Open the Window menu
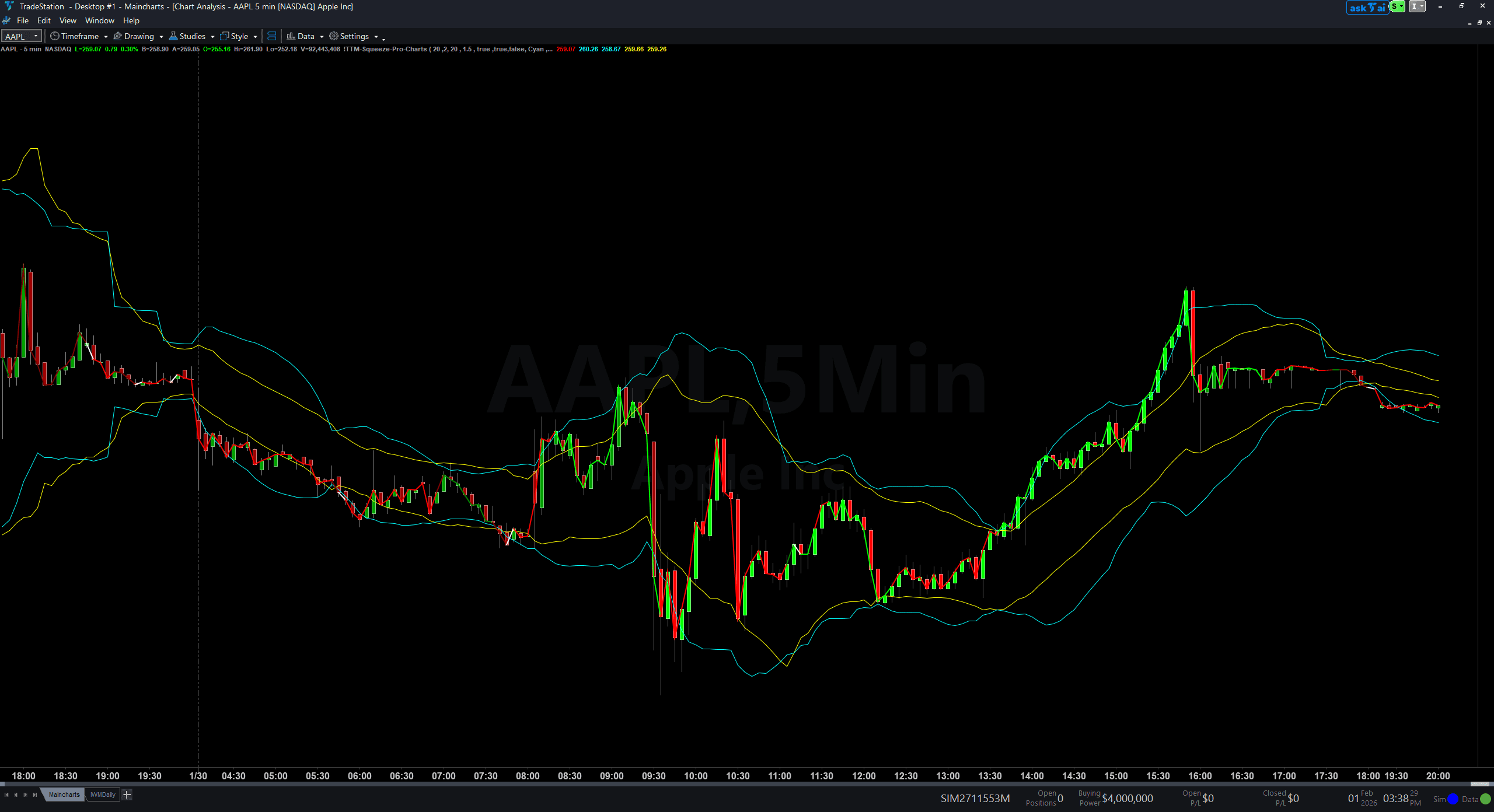 point(99,20)
